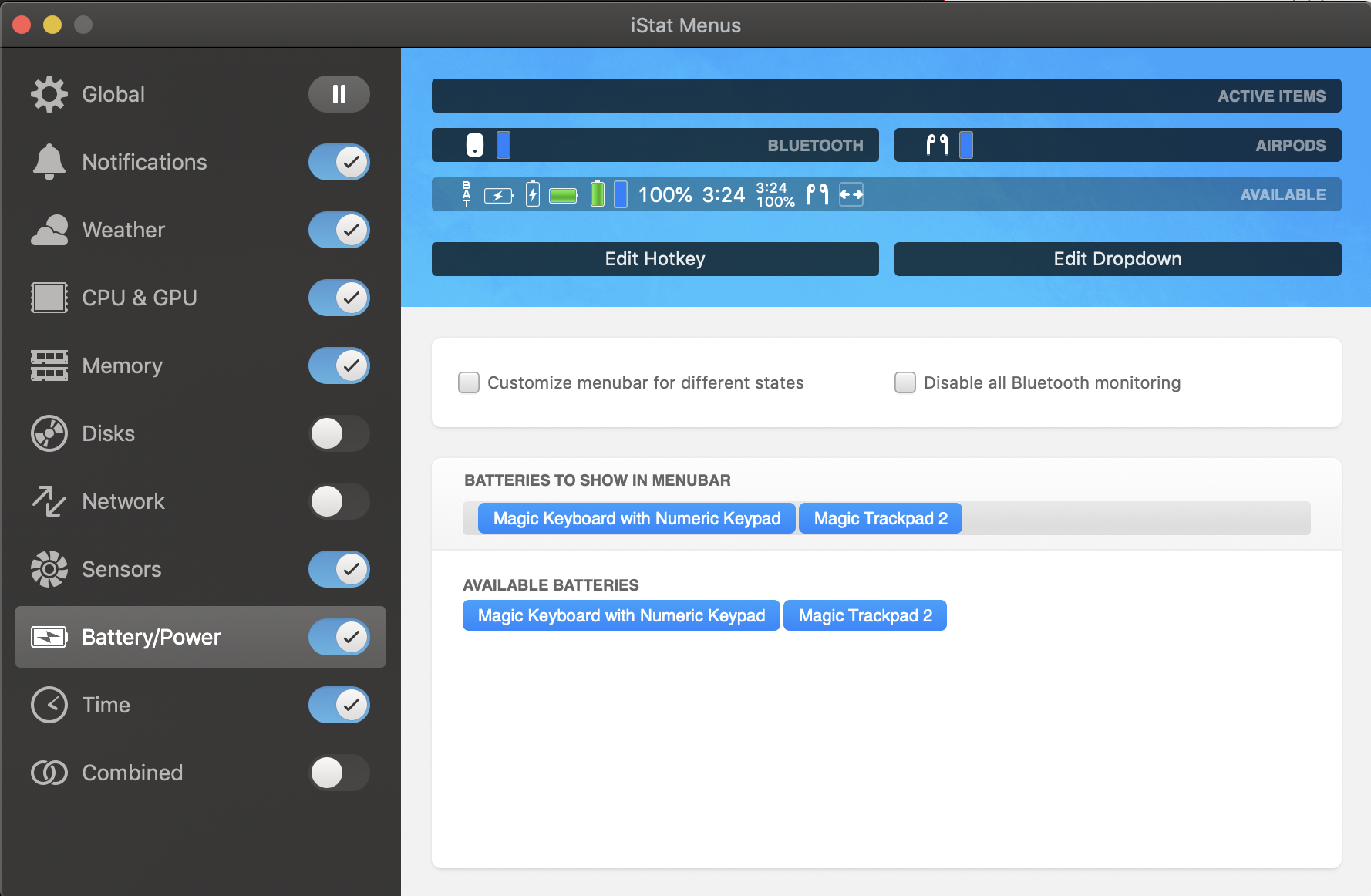Check Customize menubar for different states

[x=469, y=382]
